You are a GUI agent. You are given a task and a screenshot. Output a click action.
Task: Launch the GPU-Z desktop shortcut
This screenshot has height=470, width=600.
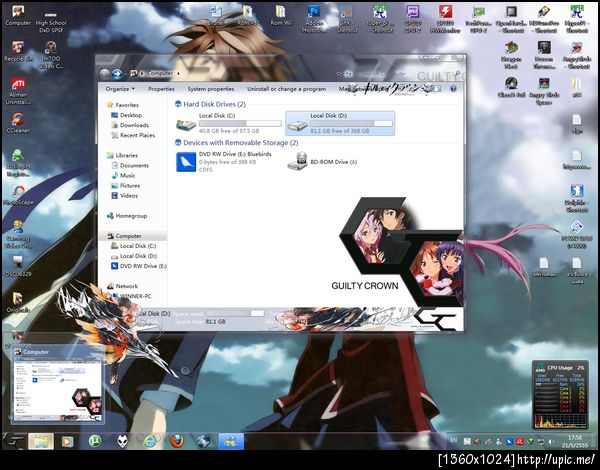pyautogui.click(x=478, y=18)
